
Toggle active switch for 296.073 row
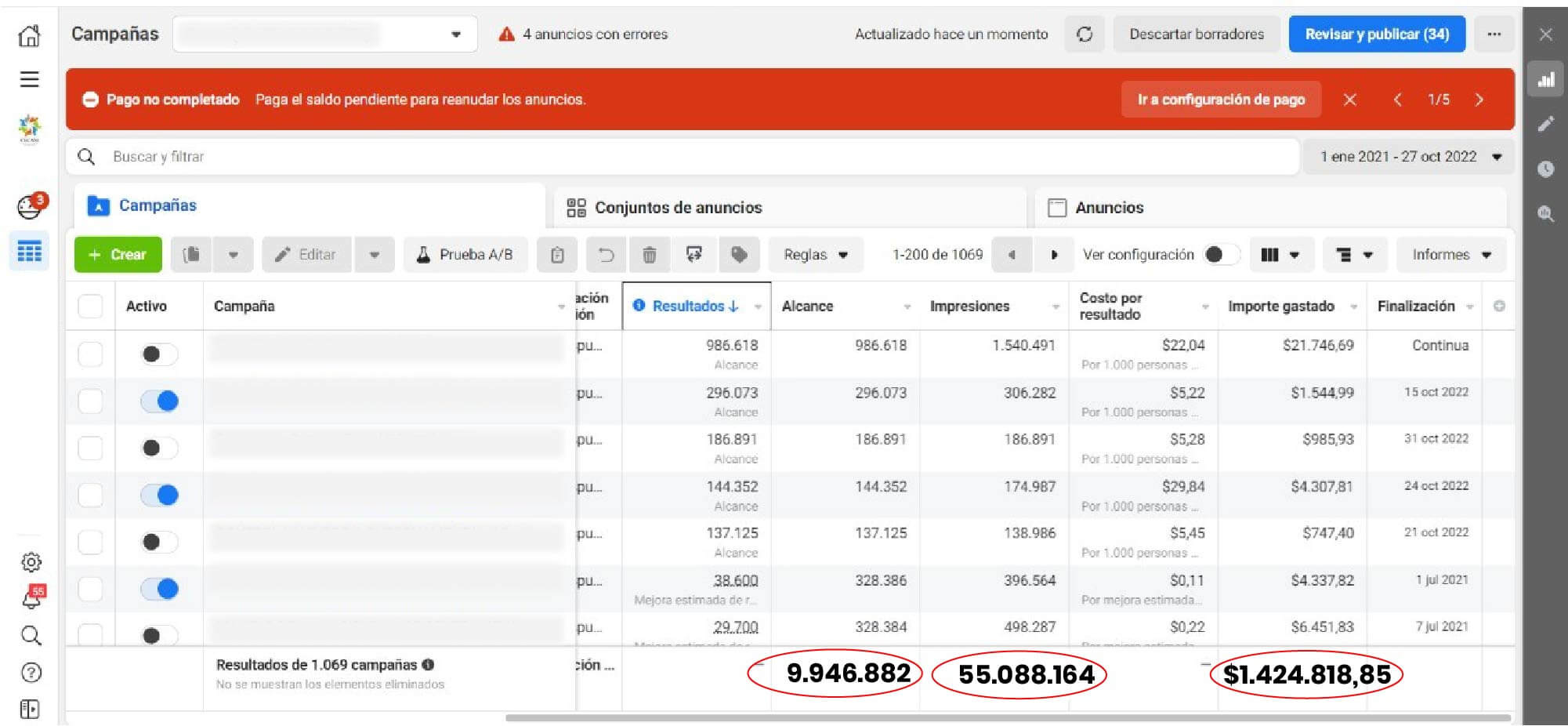(x=159, y=401)
